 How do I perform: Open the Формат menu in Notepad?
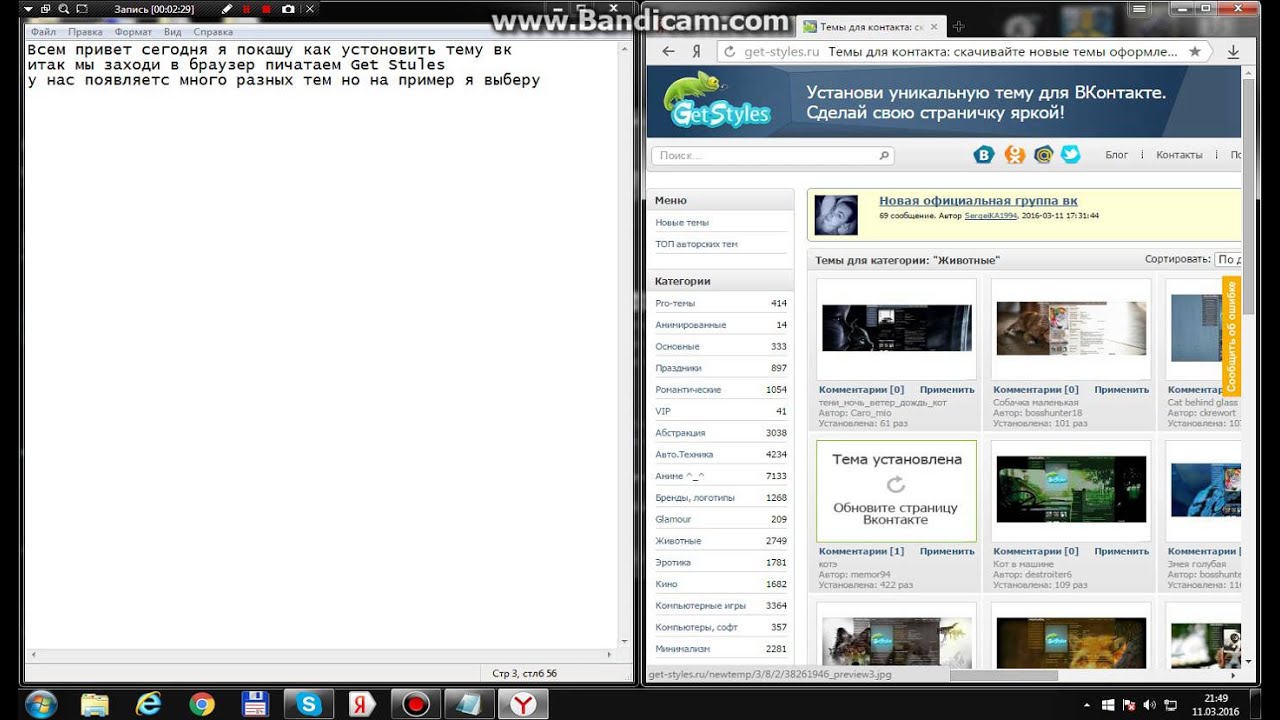click(133, 32)
